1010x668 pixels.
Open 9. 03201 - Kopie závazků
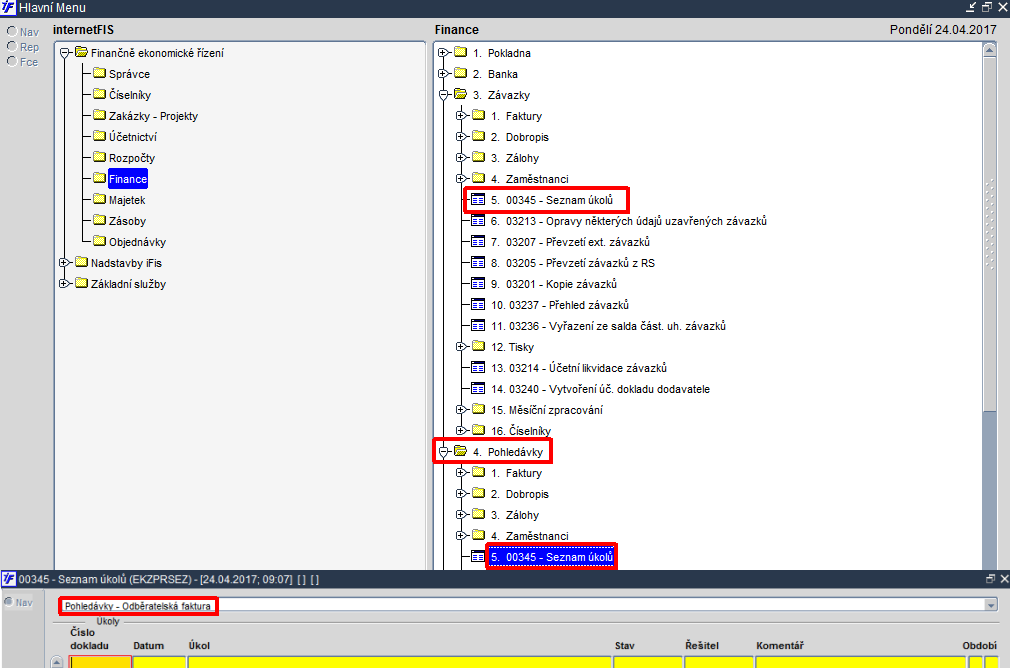coord(554,284)
